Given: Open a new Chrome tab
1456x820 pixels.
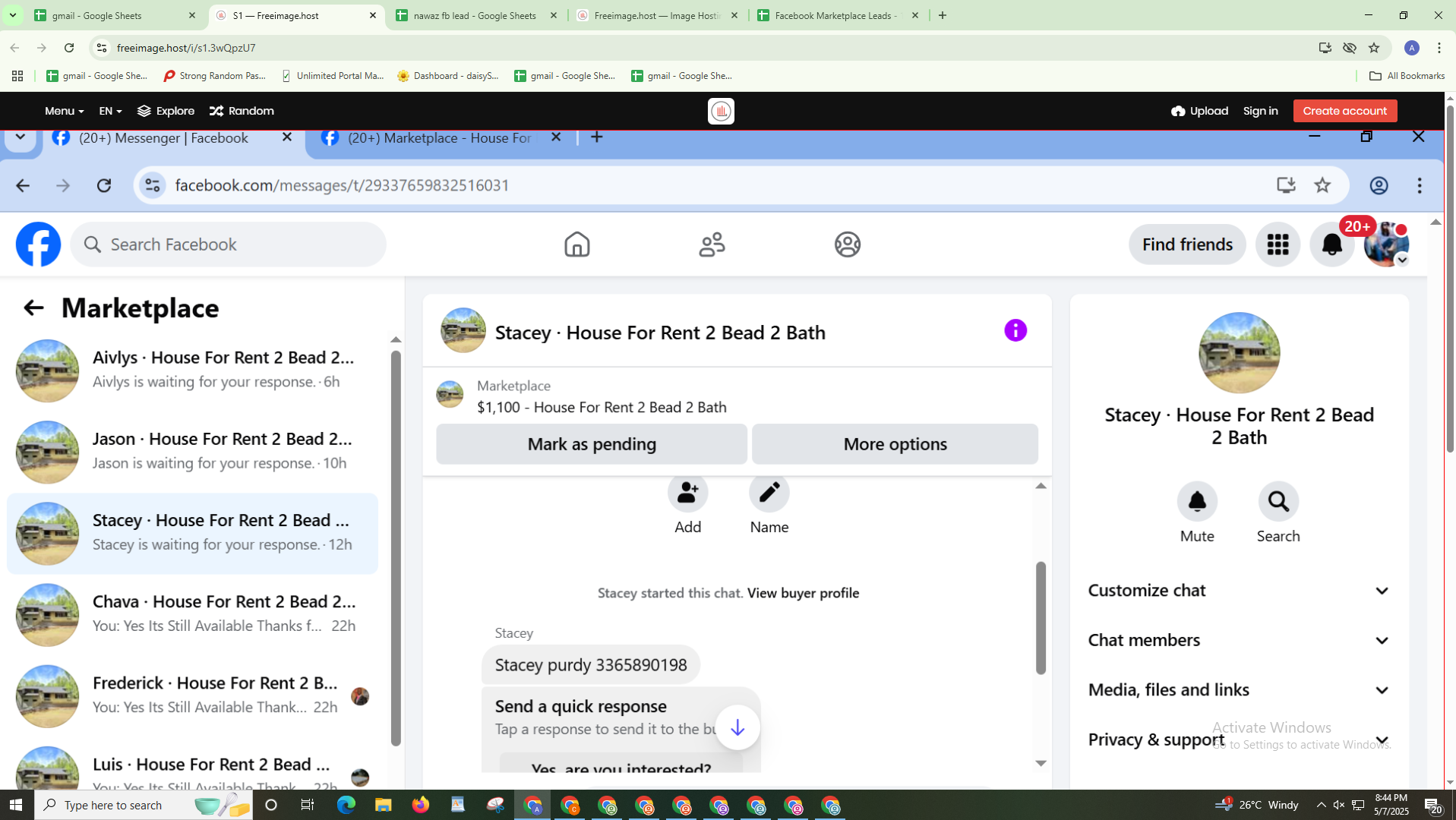Looking at the screenshot, I should pos(943,15).
